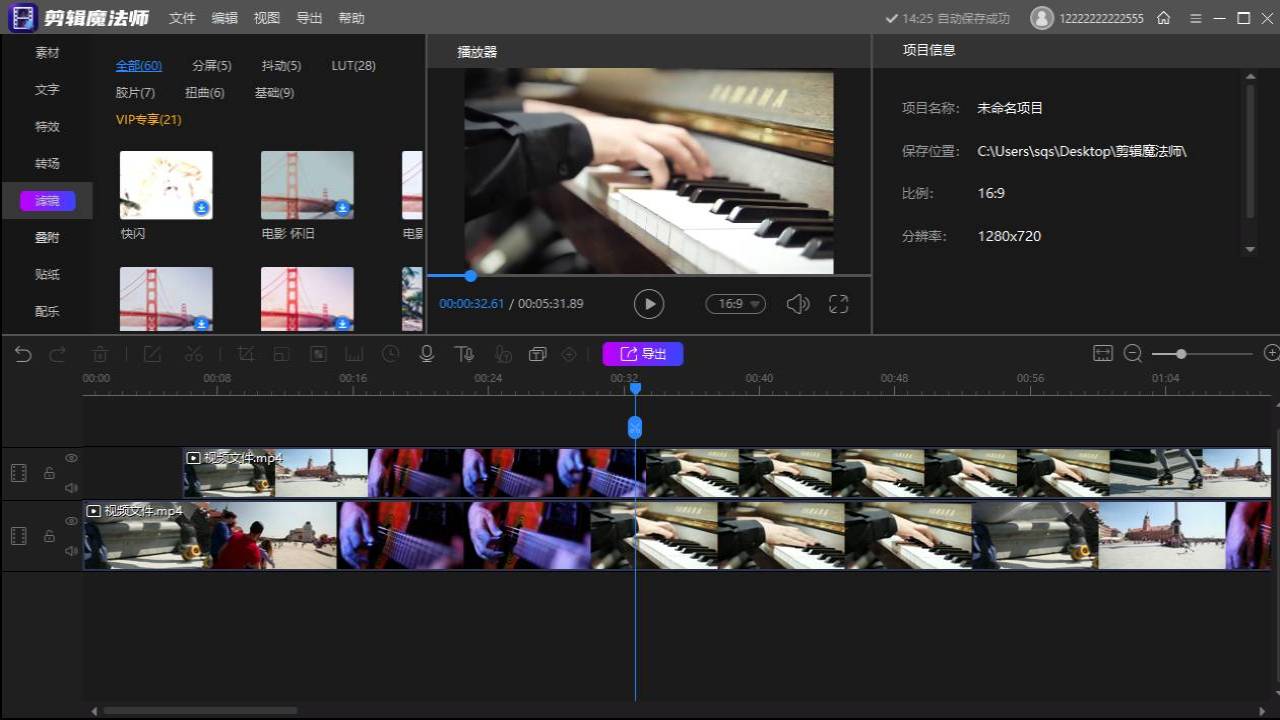Screen dimensions: 1280x720
Task: Lock the bottom video track
Action: point(49,535)
